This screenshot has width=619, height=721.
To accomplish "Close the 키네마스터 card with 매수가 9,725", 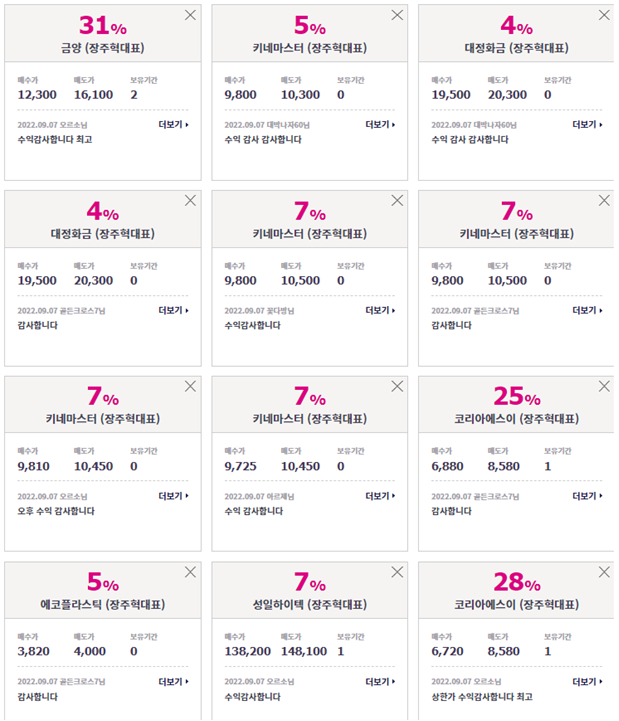I will pyautogui.click(x=397, y=386).
